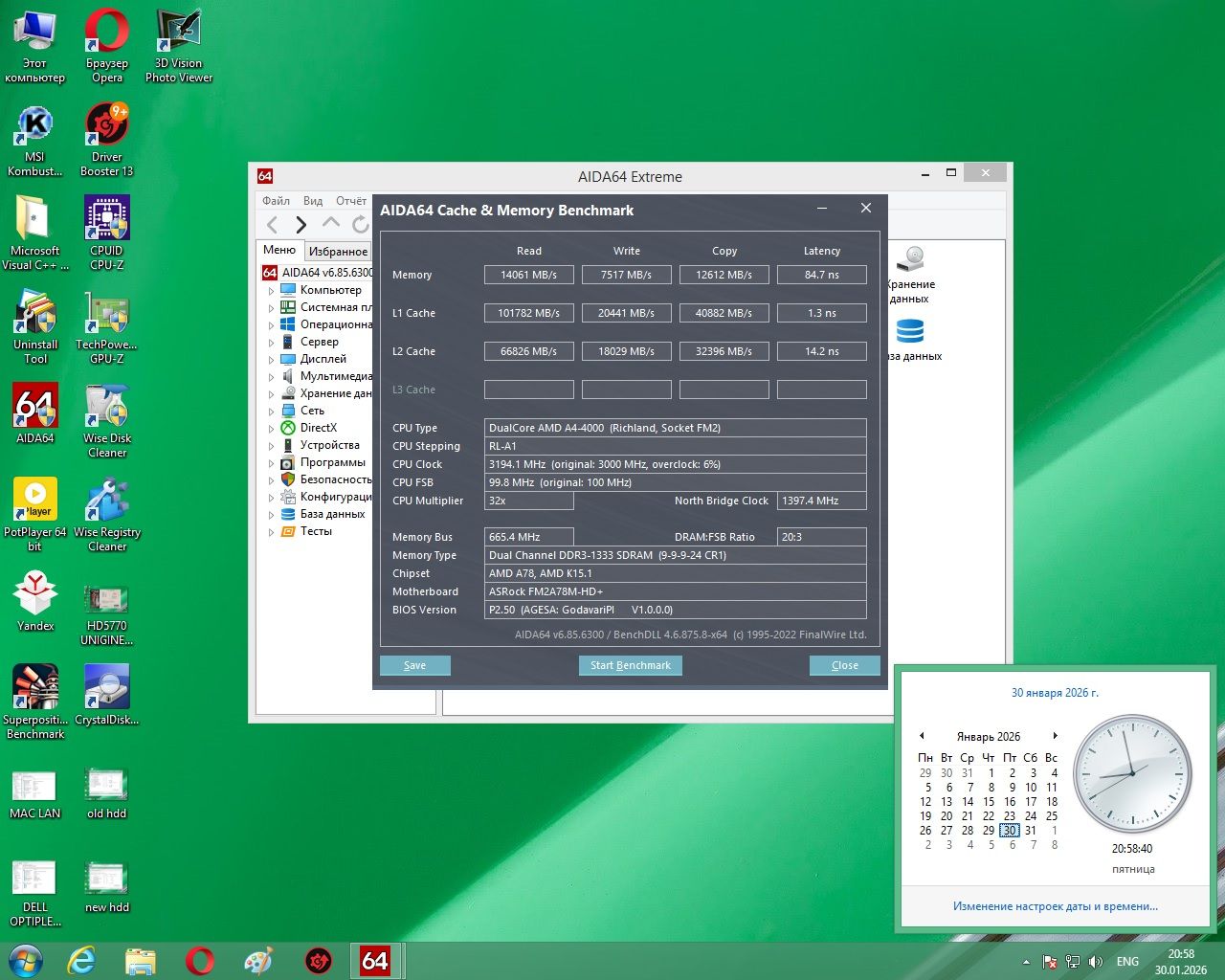This screenshot has height=980, width=1225.
Task: Open Wise Registry Cleaner shortcut
Action: tap(106, 514)
